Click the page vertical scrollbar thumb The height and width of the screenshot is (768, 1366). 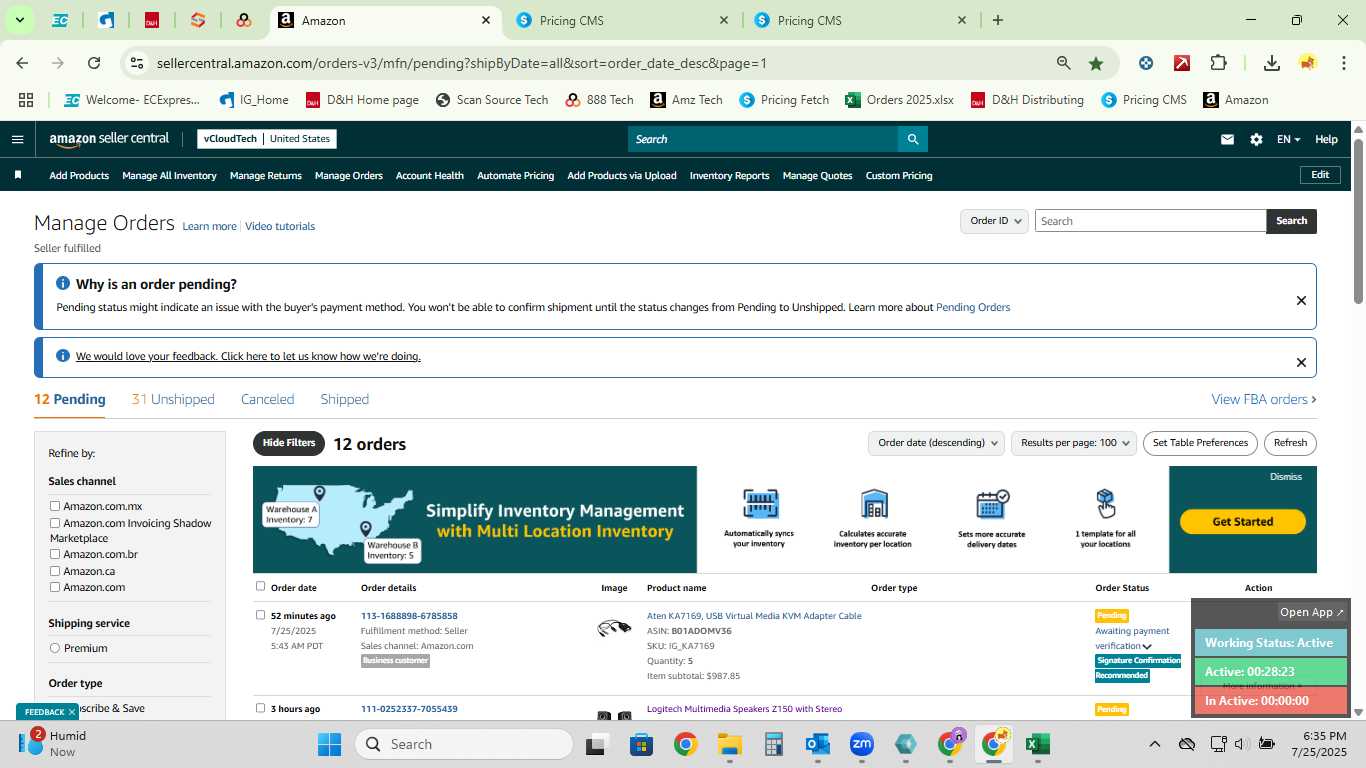(x=1358, y=220)
